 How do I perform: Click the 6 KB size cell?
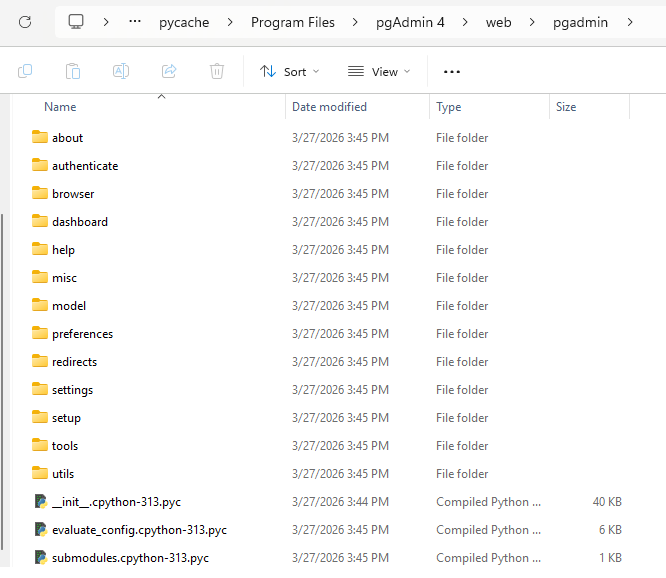coord(610,530)
